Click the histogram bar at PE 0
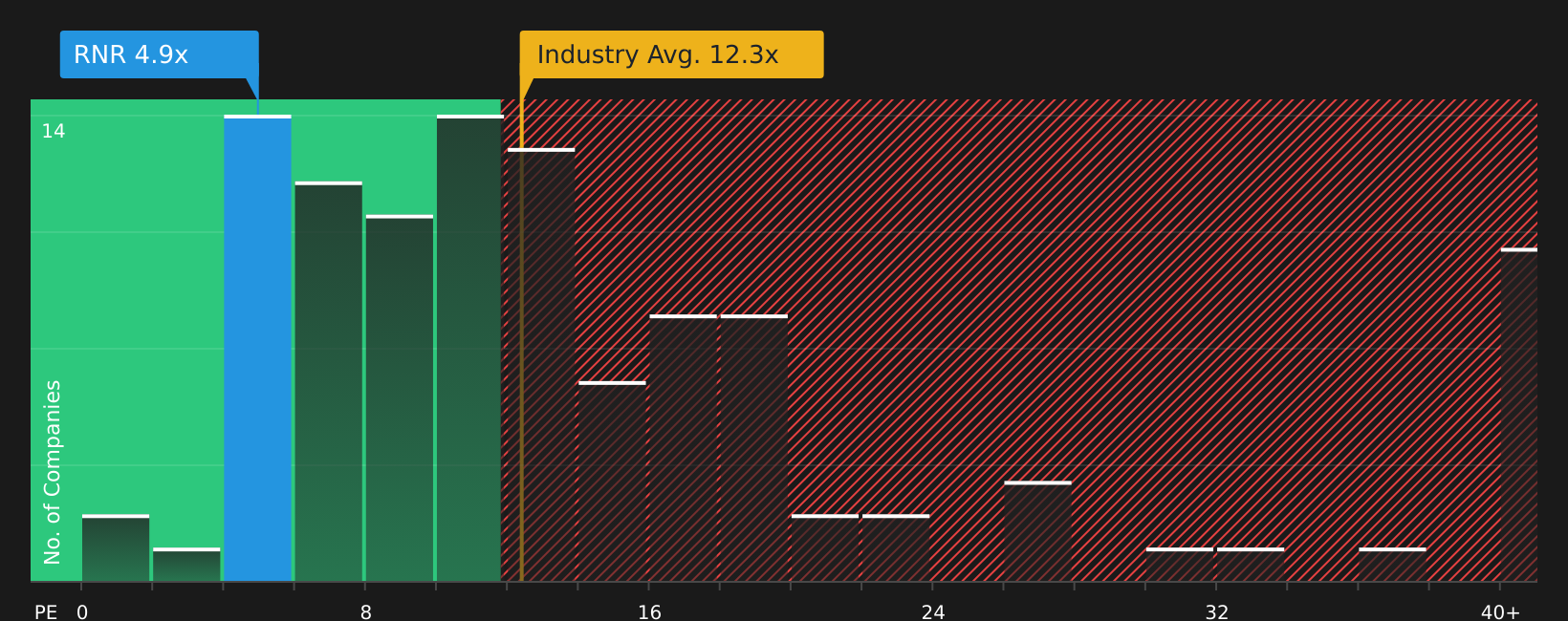The width and height of the screenshot is (1568, 621). 116,547
